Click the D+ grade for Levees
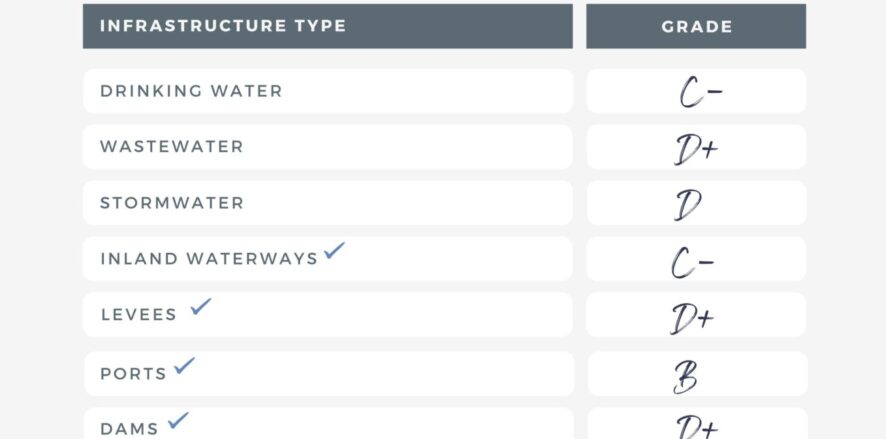Screen dimensions: 886x439 click(x=692, y=319)
